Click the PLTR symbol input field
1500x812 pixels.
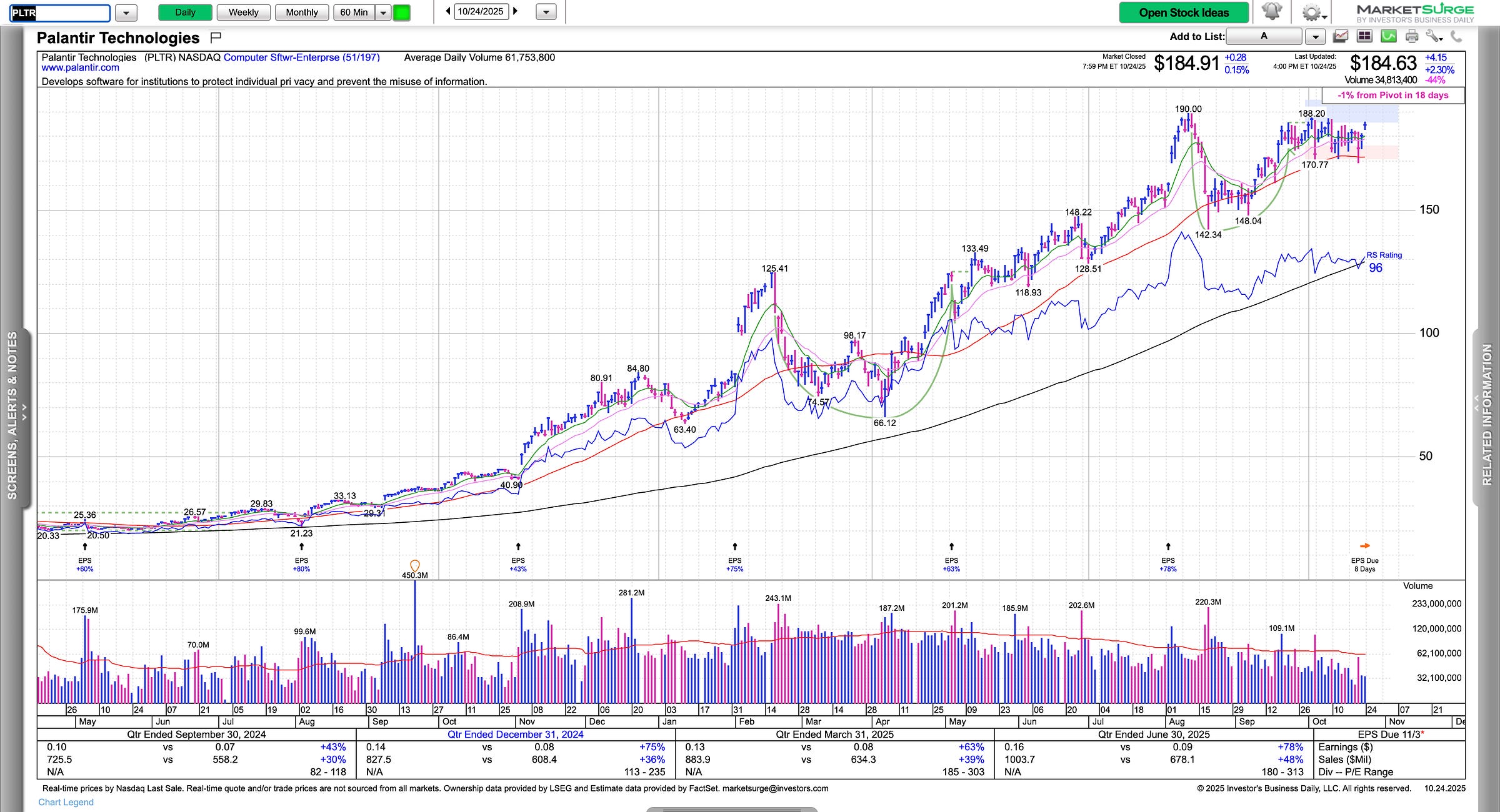(60, 12)
